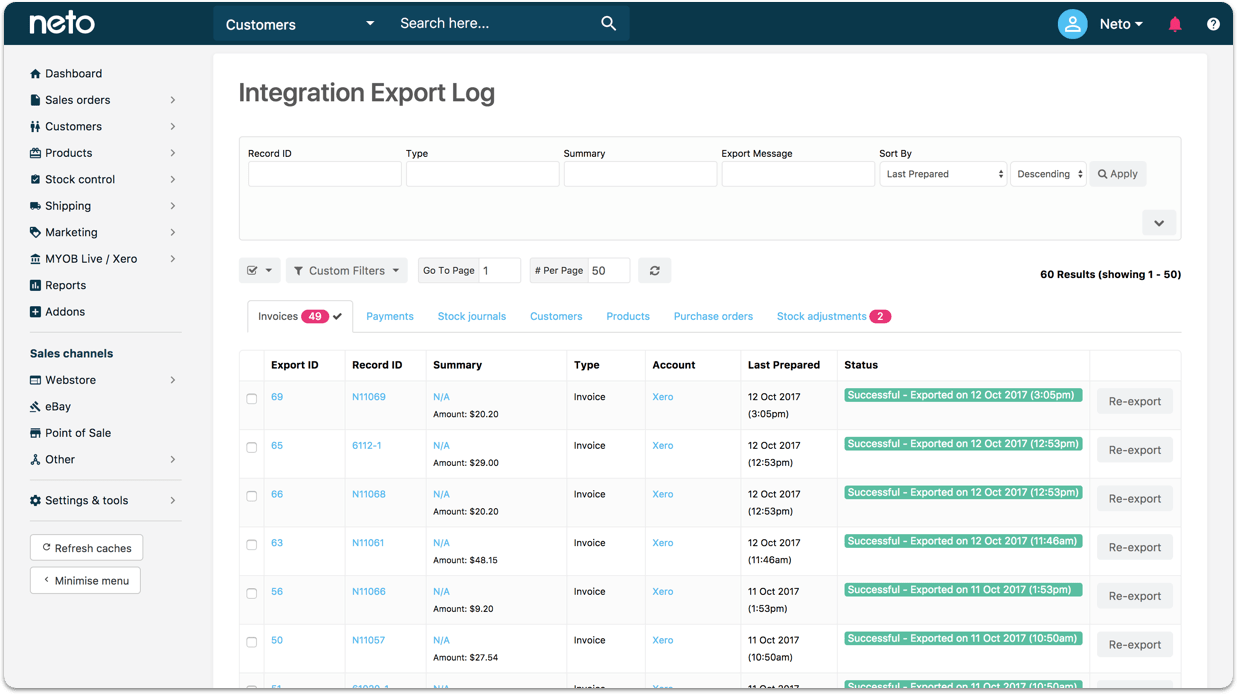Image resolution: width=1237 pixels, height=694 pixels.
Task: Click the Products briefcase icon
Action: point(36,153)
